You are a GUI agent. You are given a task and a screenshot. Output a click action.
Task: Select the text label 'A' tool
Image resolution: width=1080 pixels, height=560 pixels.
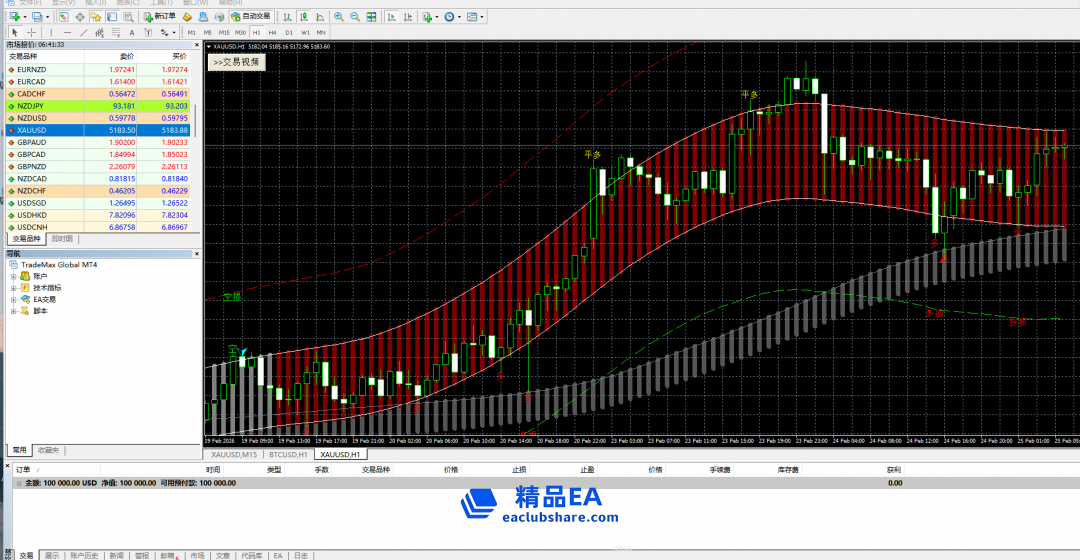(x=131, y=32)
